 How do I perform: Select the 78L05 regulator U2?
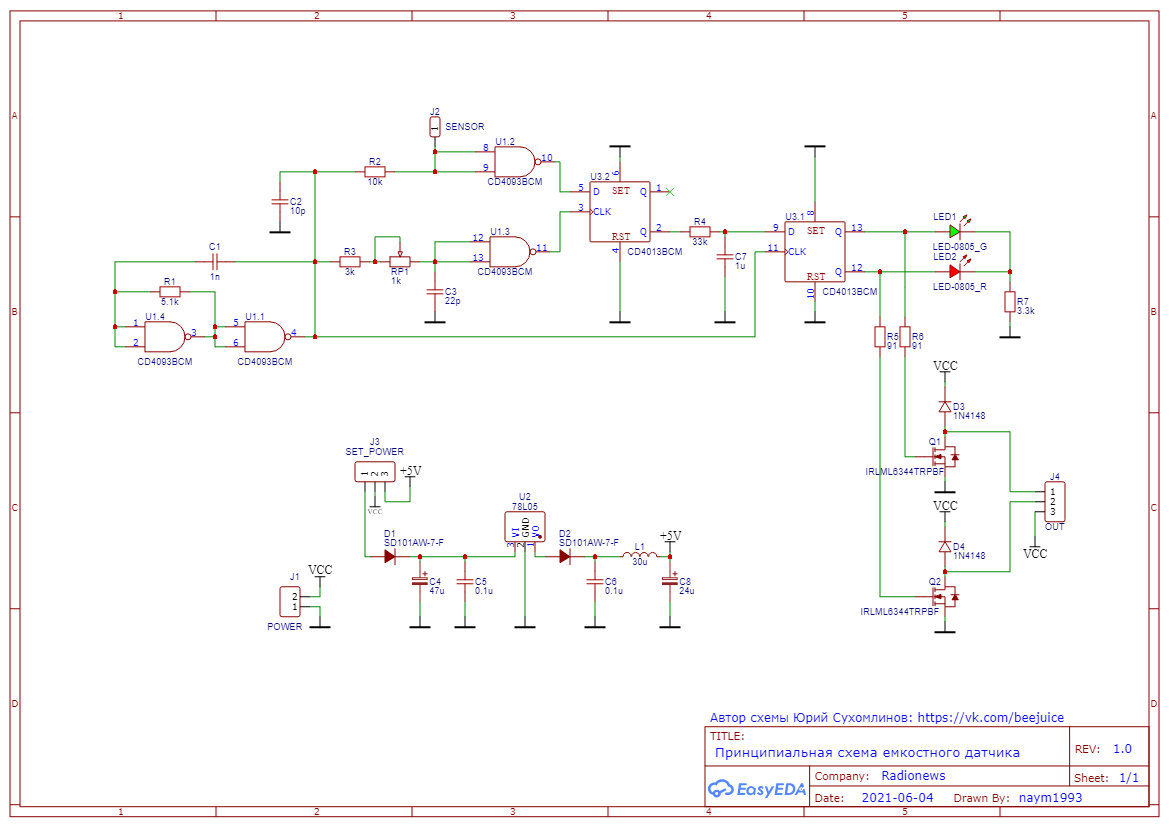click(x=525, y=527)
